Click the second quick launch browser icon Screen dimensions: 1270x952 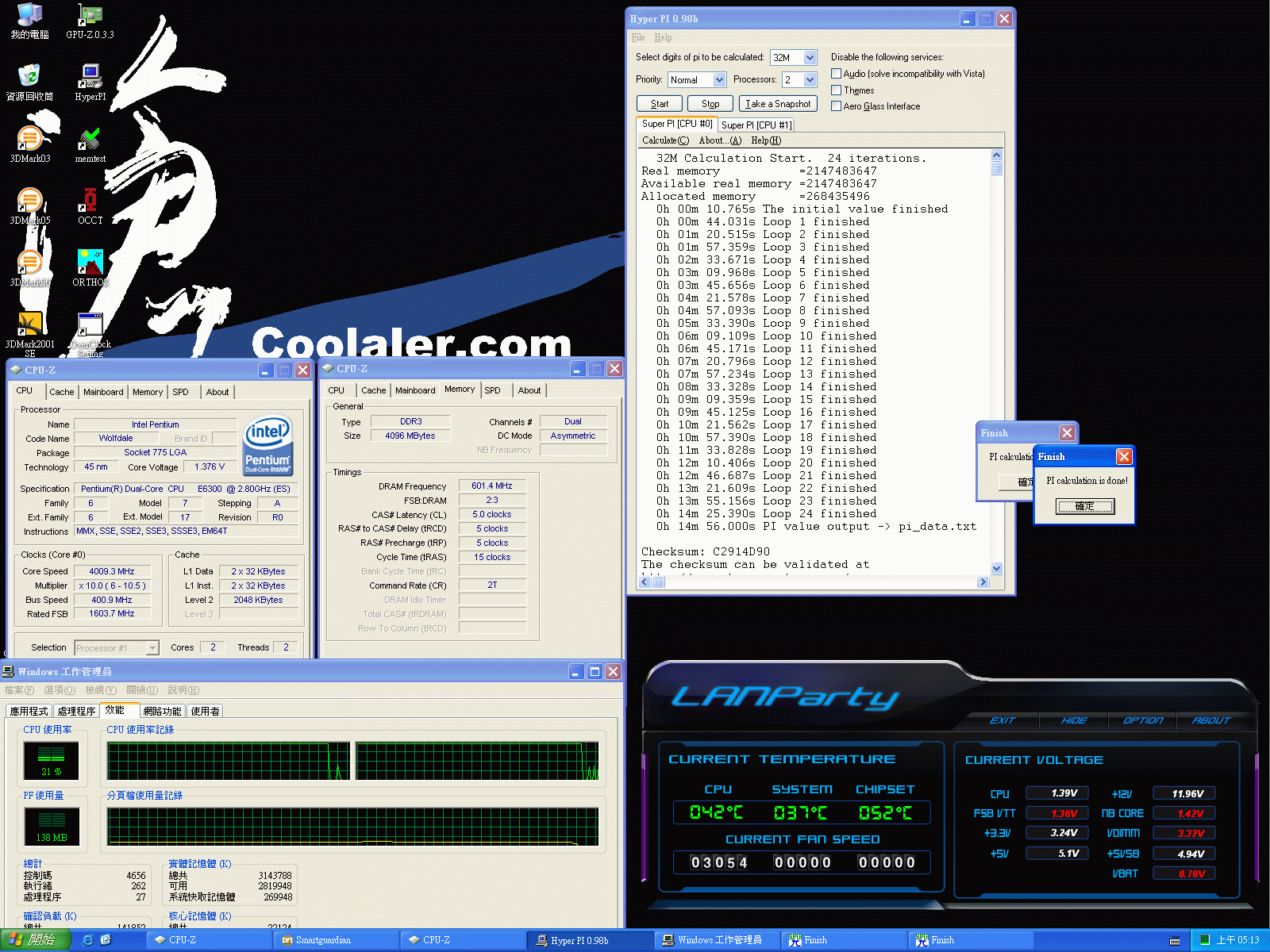pos(106,940)
